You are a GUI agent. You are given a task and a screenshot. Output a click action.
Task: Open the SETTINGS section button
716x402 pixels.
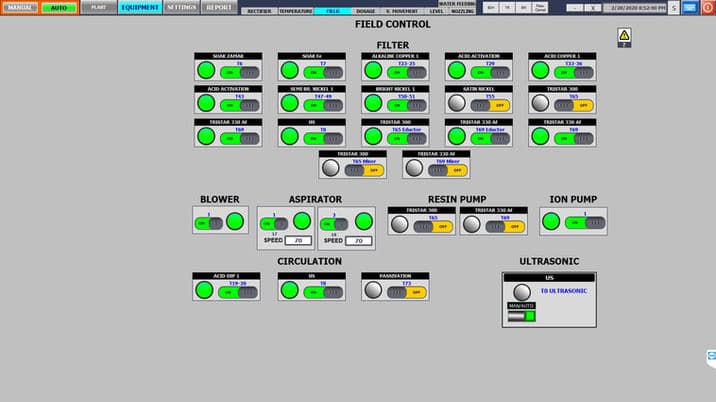point(181,7)
